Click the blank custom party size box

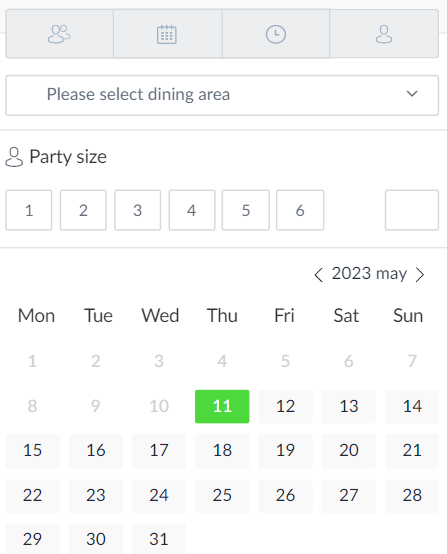412,210
